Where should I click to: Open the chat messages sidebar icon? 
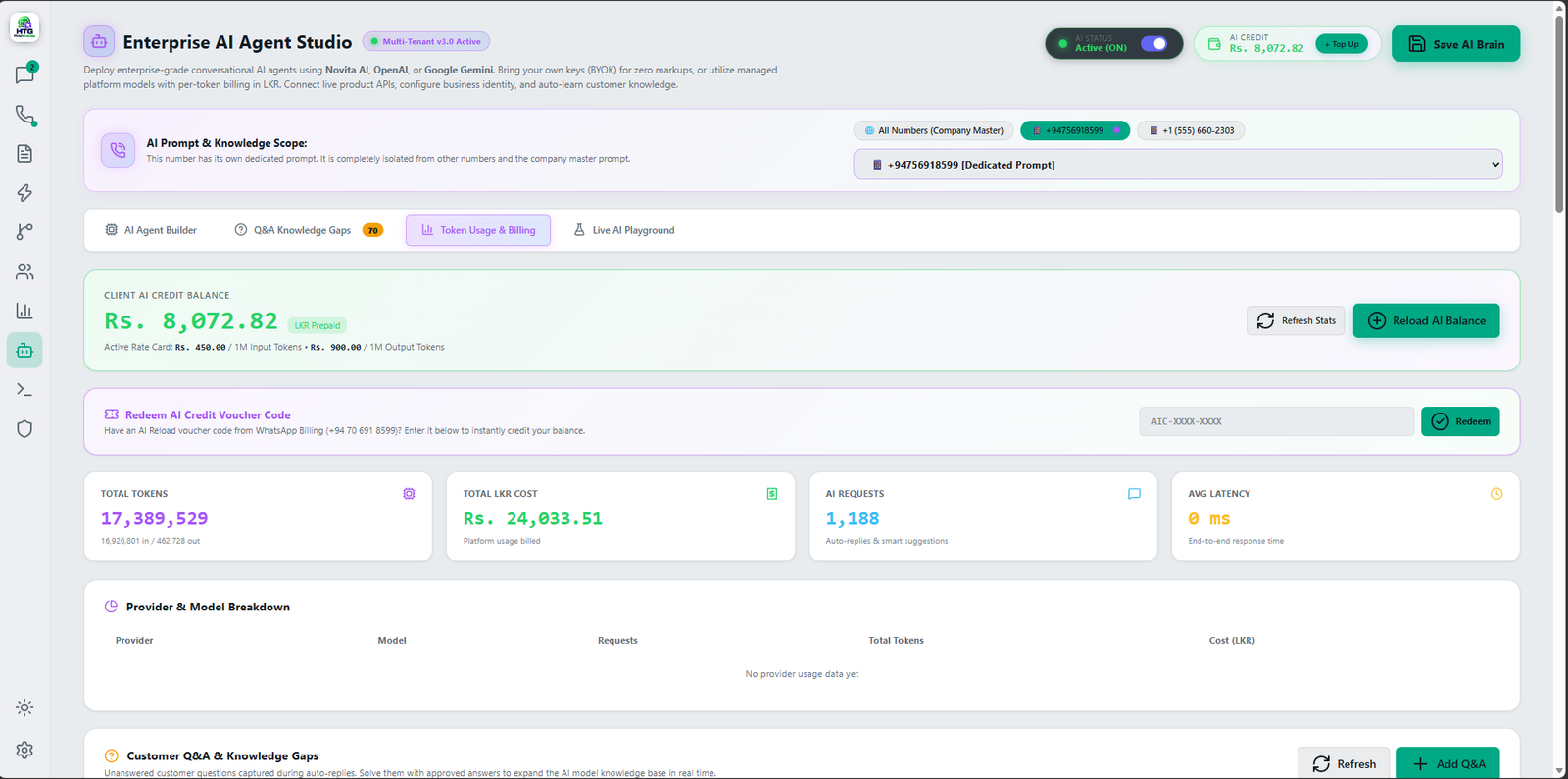click(x=24, y=74)
